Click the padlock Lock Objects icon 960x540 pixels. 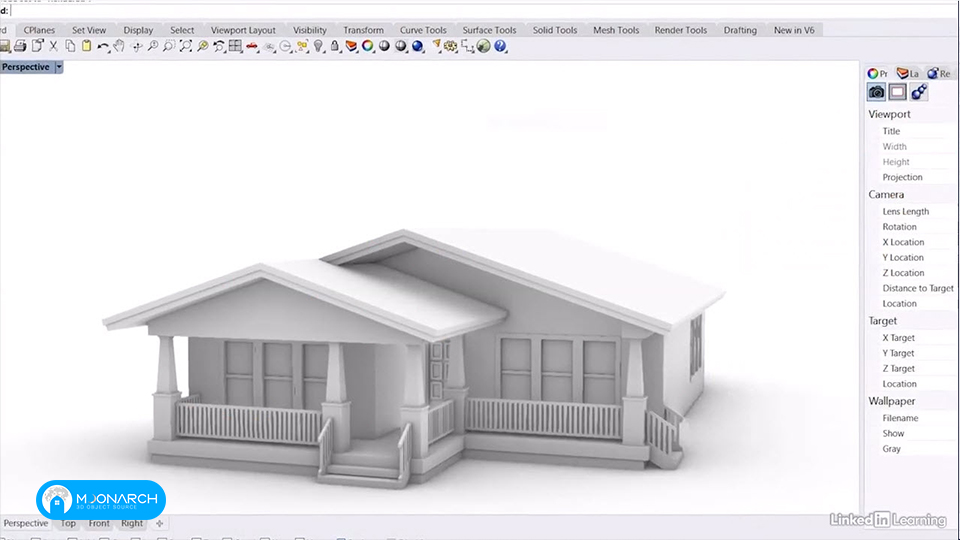(x=334, y=46)
